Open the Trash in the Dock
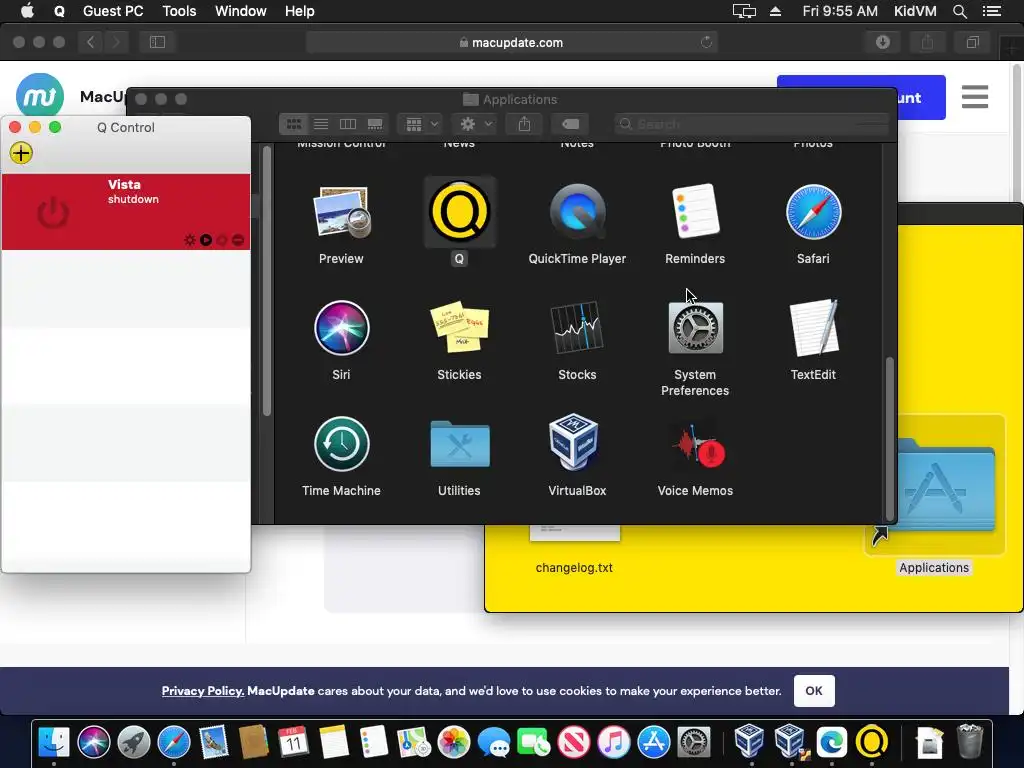This screenshot has width=1024, height=768. tap(969, 742)
